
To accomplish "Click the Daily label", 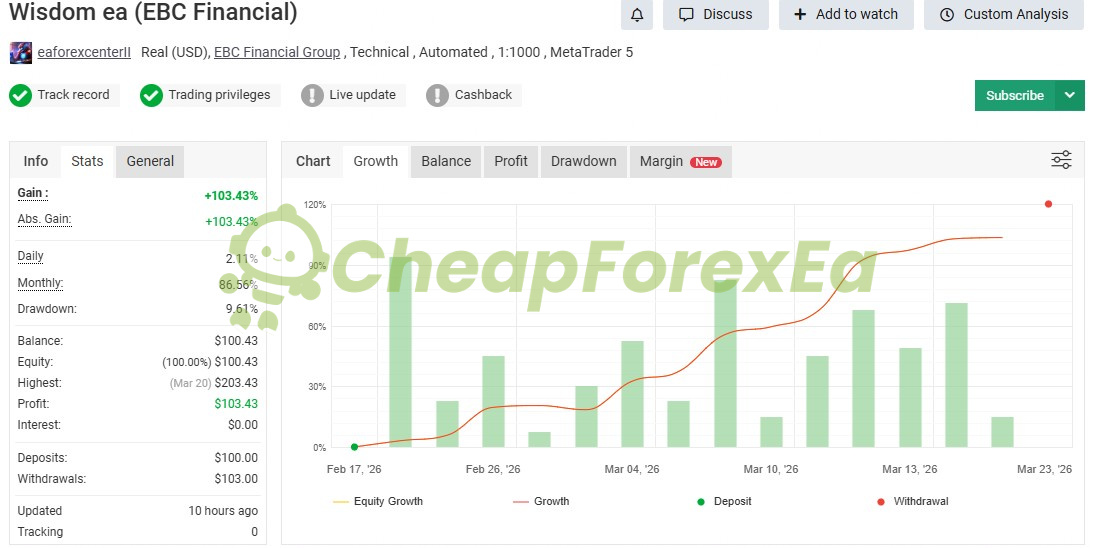I will (31, 256).
